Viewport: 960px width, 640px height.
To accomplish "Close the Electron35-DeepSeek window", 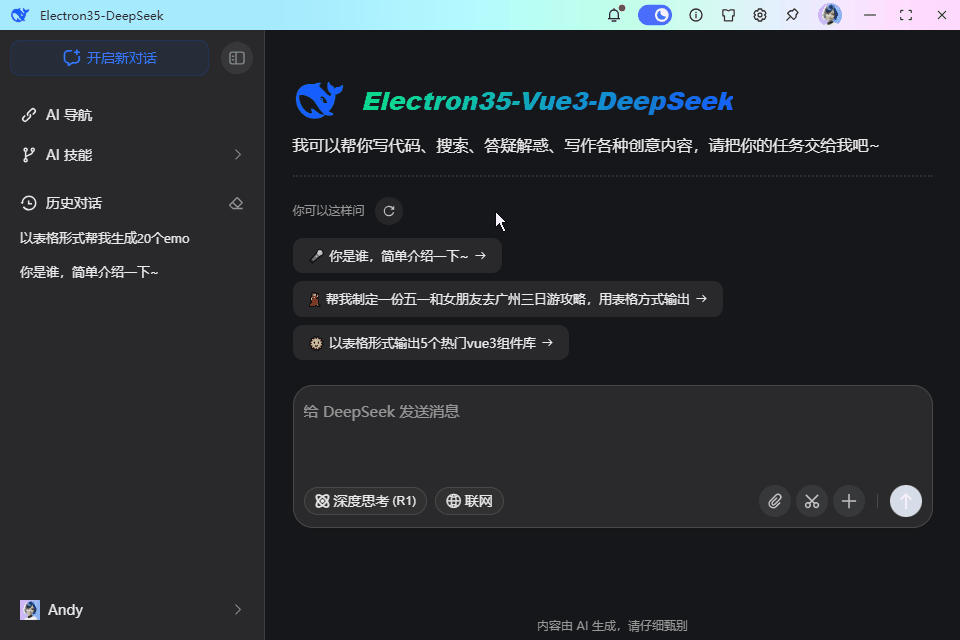I will 942,15.
